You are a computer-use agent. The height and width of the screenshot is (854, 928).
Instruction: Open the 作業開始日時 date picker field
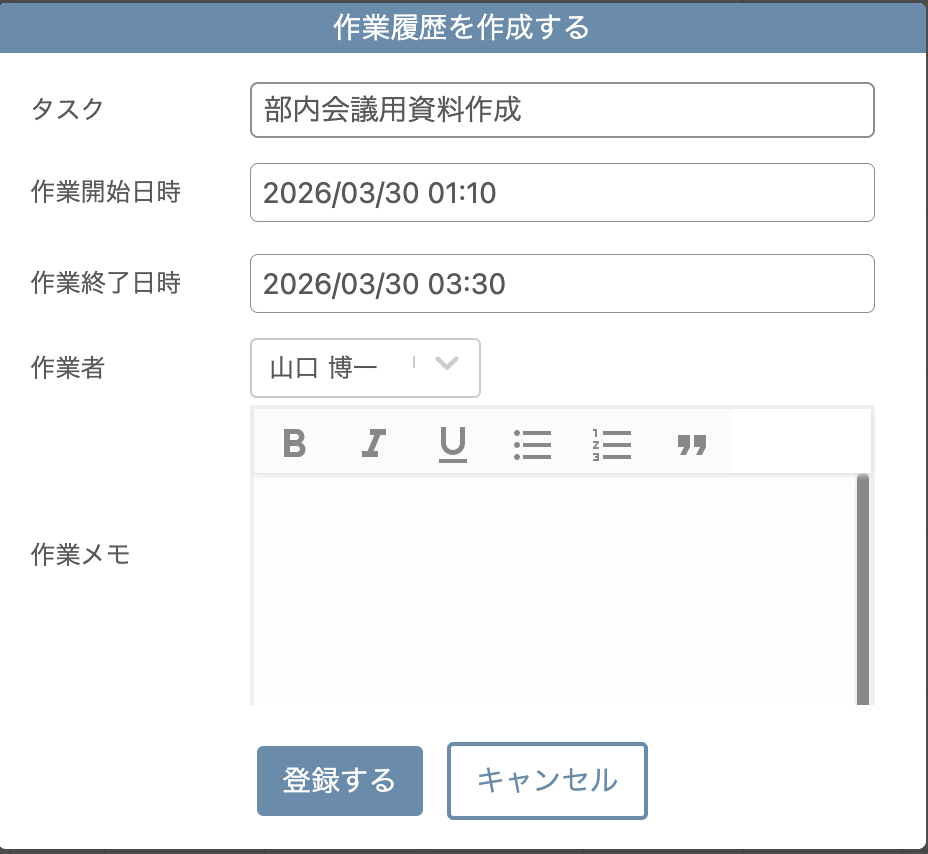(x=562, y=192)
